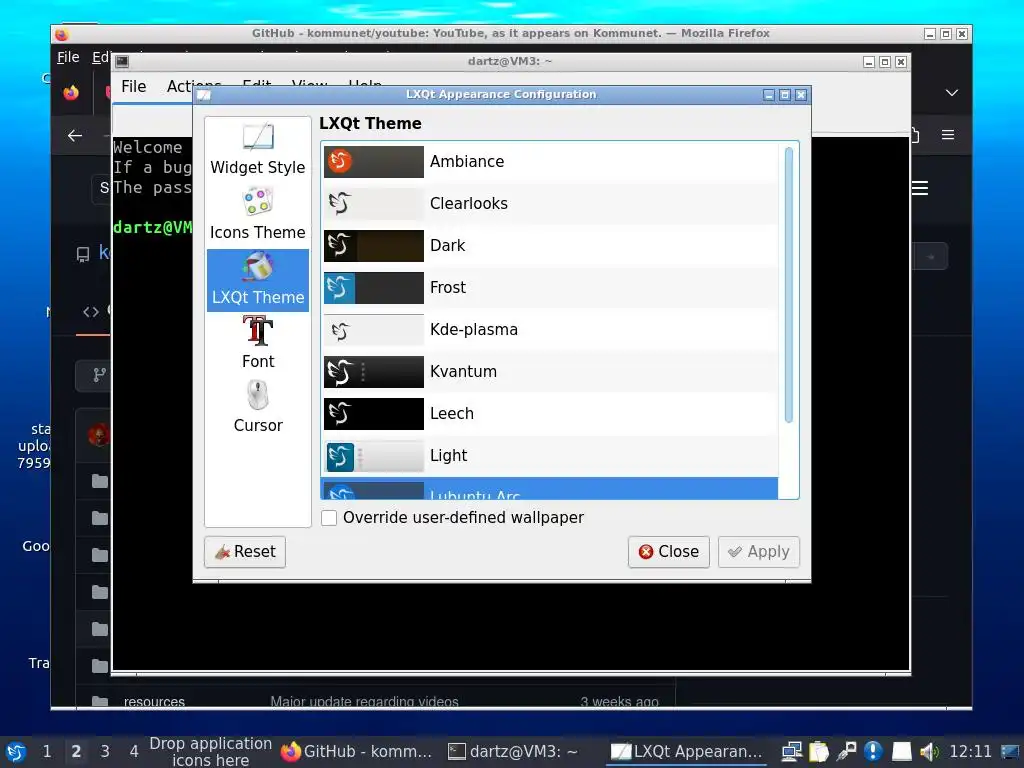1024x768 pixels.
Task: Switch to virtual desktop 4
Action: point(134,752)
